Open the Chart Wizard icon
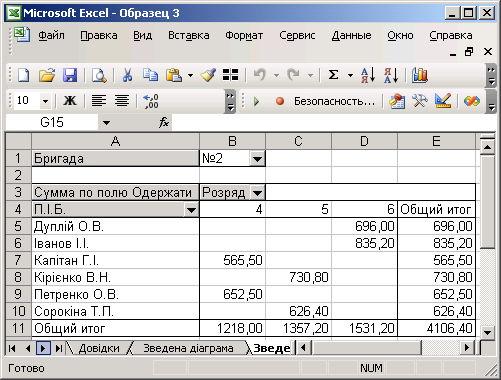501x380 pixels. pyautogui.click(x=420, y=75)
